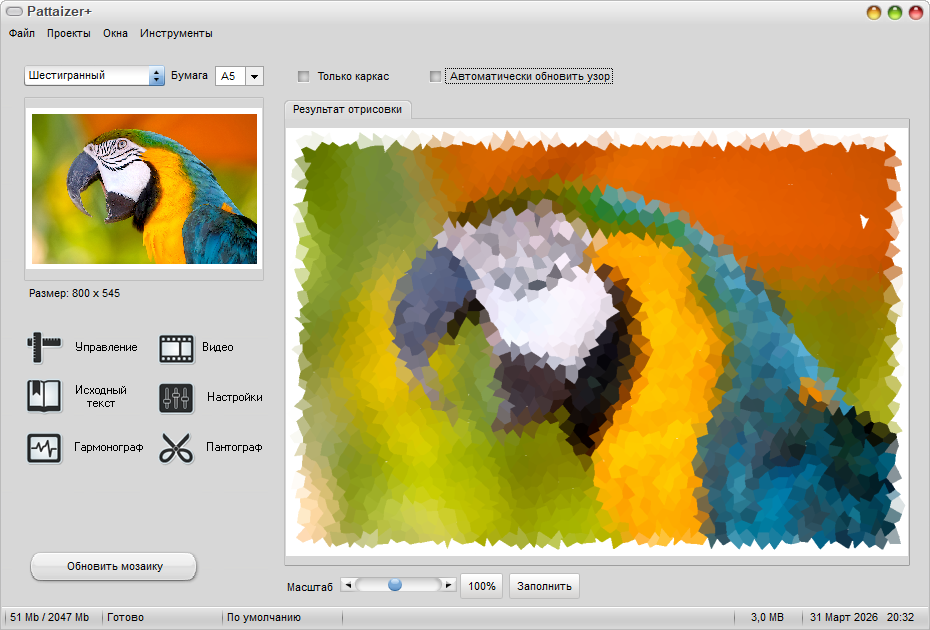The width and height of the screenshot is (930, 630).
Task: Open the Управление ruler icon
Action: pyautogui.click(x=44, y=347)
